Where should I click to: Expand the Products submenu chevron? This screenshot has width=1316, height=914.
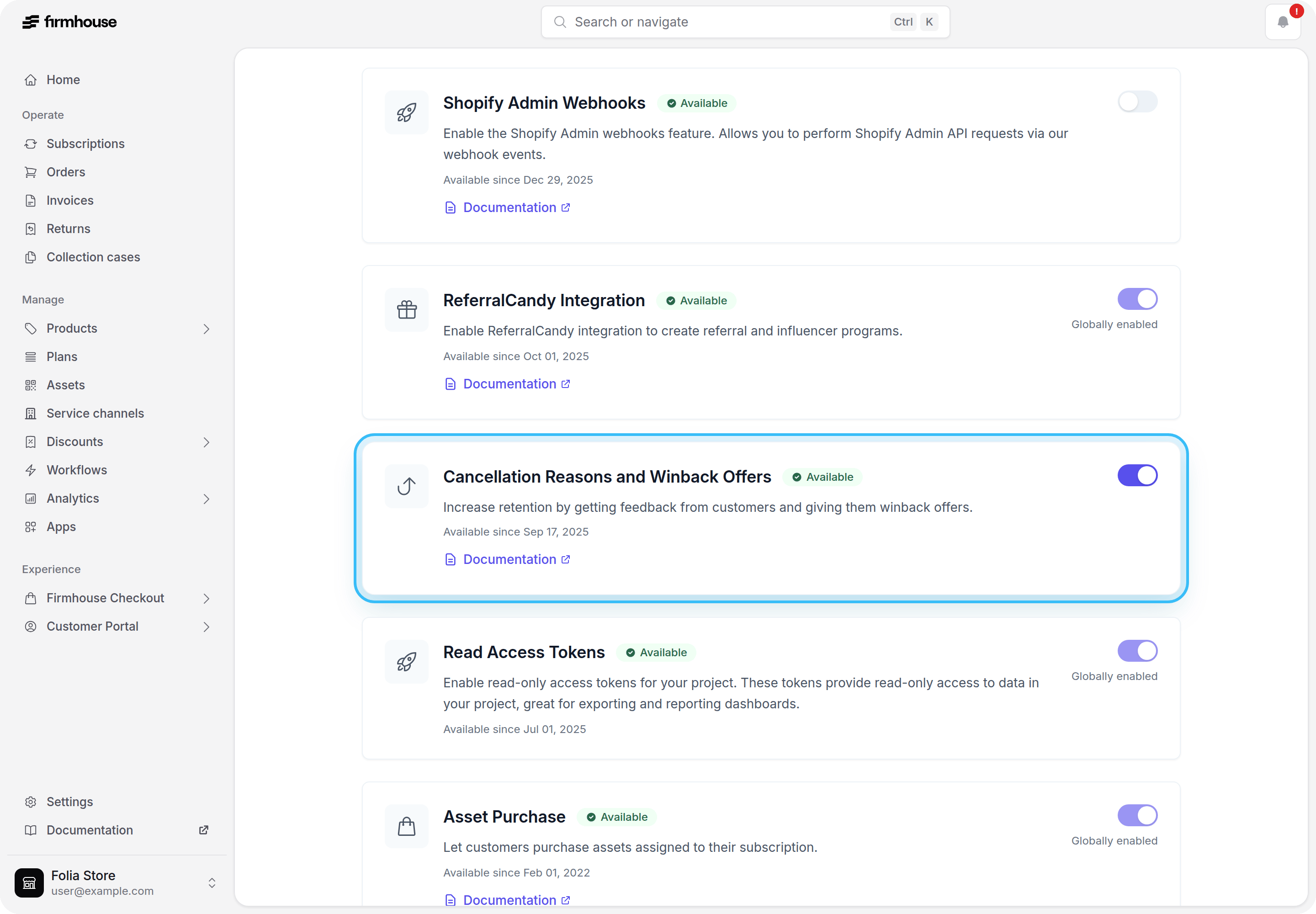206,329
